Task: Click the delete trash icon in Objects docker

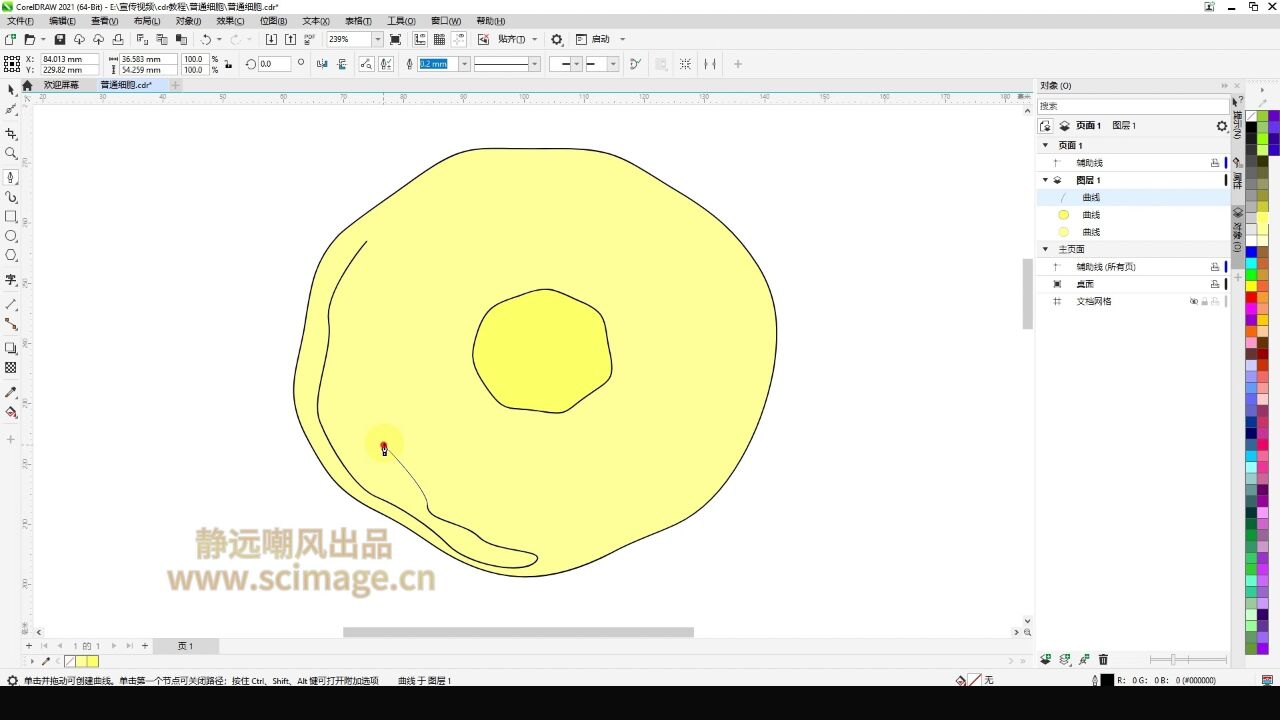Action: [x=1103, y=660]
